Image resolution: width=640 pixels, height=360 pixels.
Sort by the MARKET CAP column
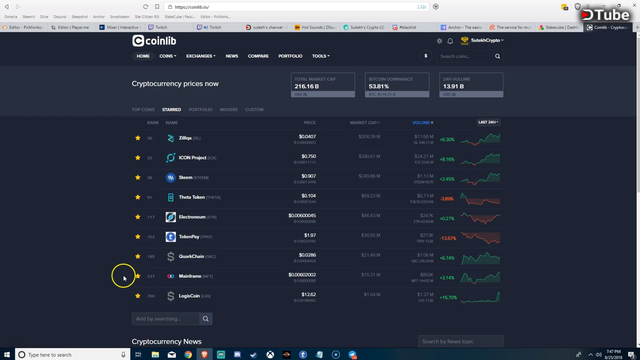click(x=365, y=122)
